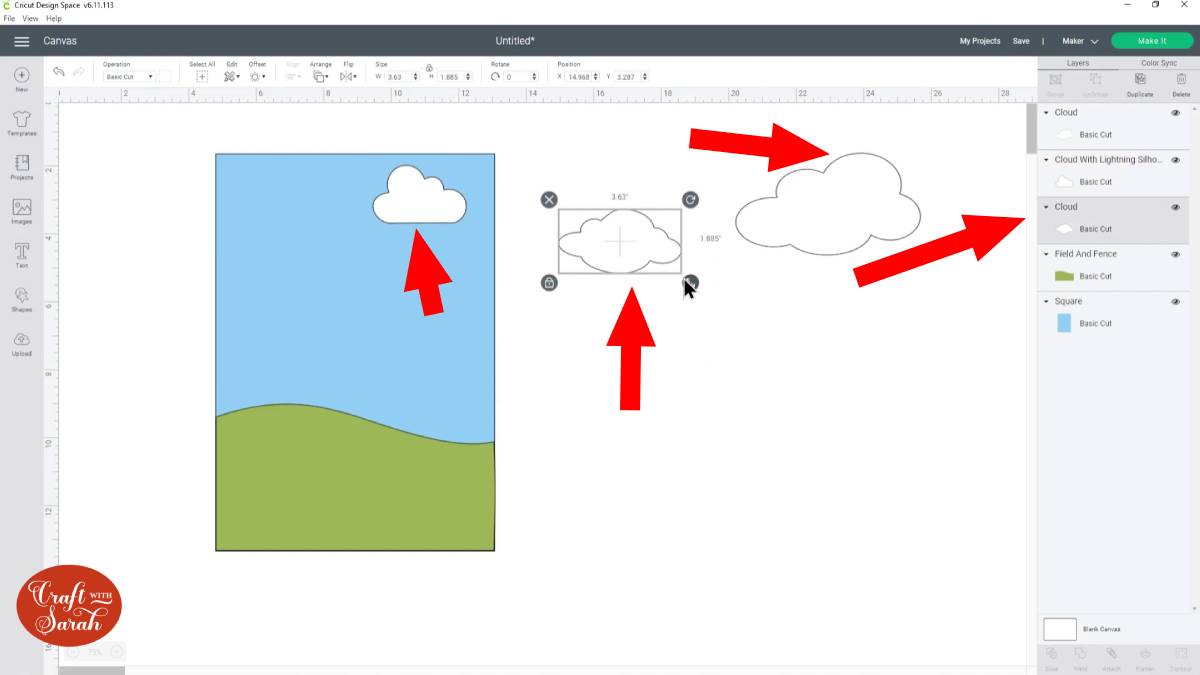Open the Images panel
1200x675 pixels.
pyautogui.click(x=21, y=213)
